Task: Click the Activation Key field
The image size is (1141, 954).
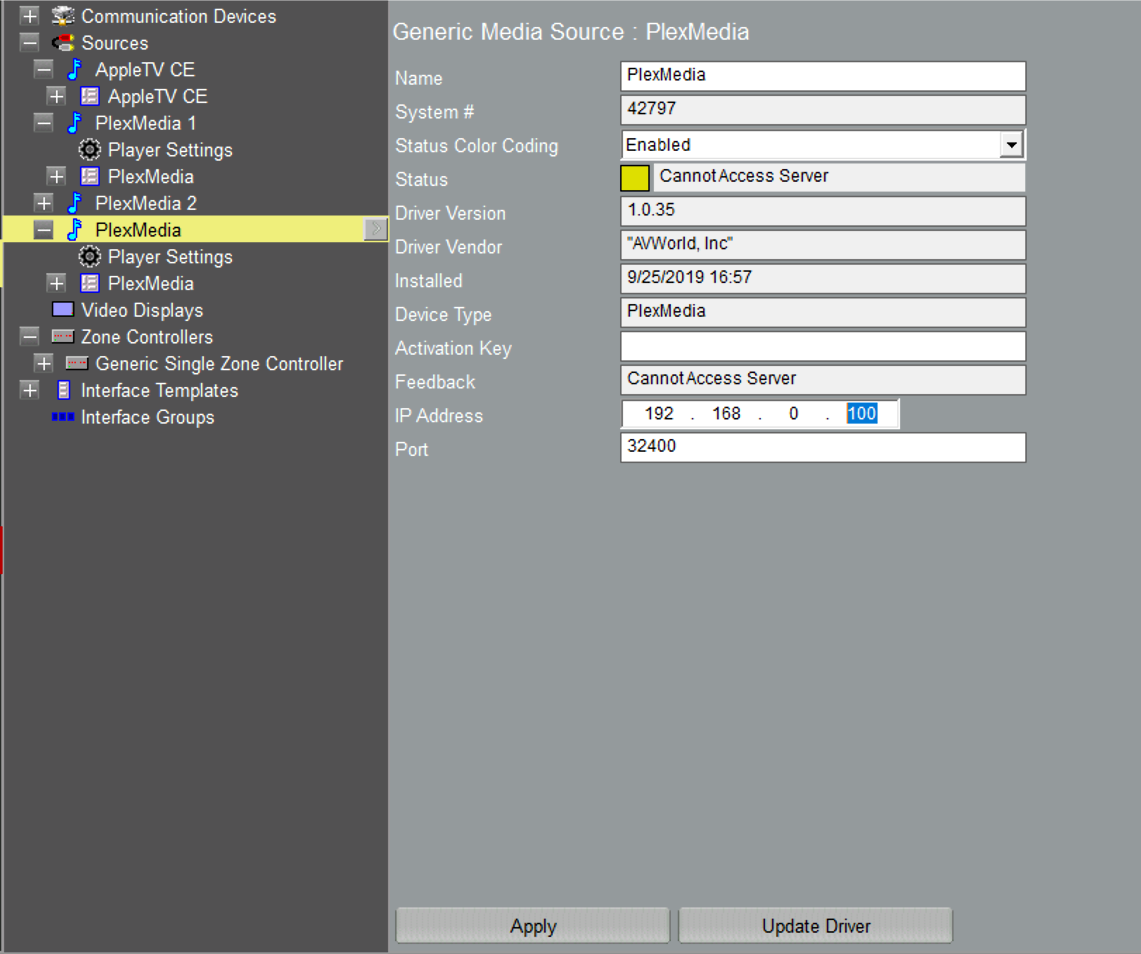Action: pos(823,346)
